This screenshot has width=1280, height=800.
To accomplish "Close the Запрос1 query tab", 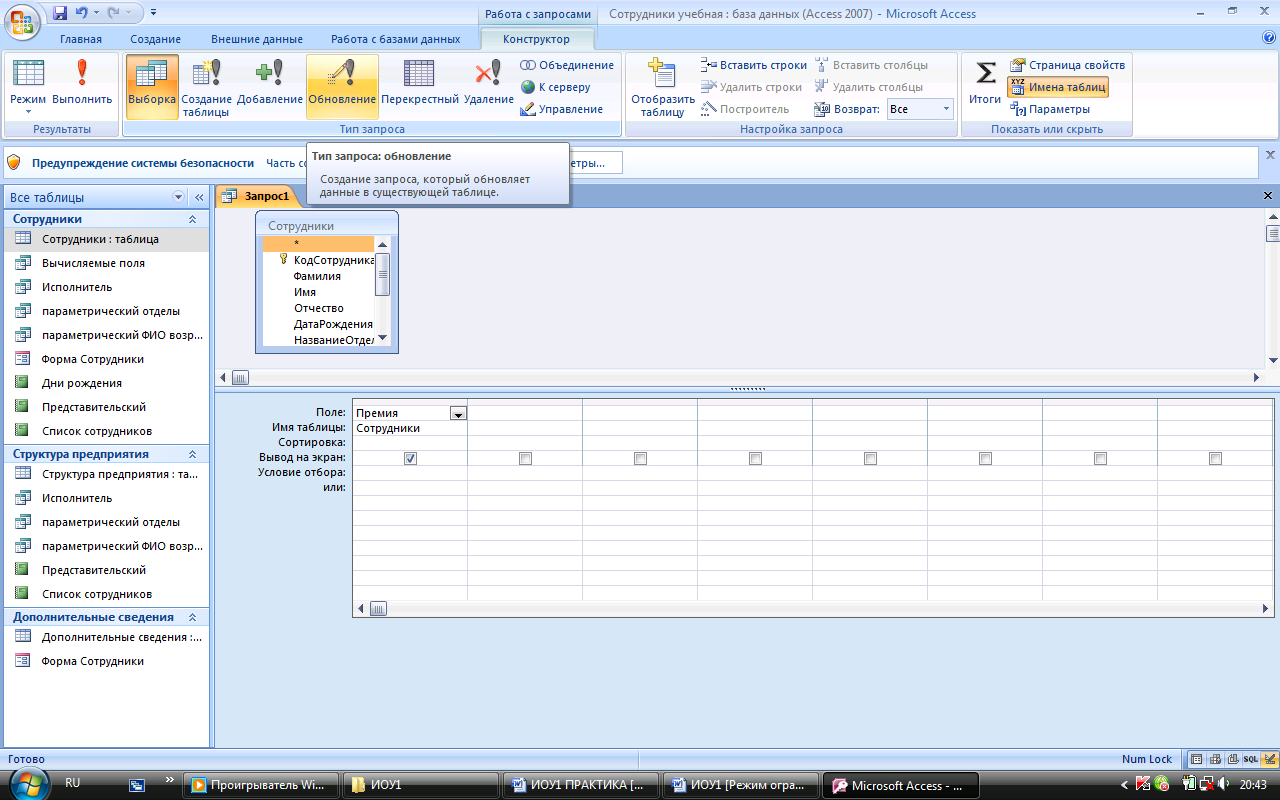I will 1268,196.
